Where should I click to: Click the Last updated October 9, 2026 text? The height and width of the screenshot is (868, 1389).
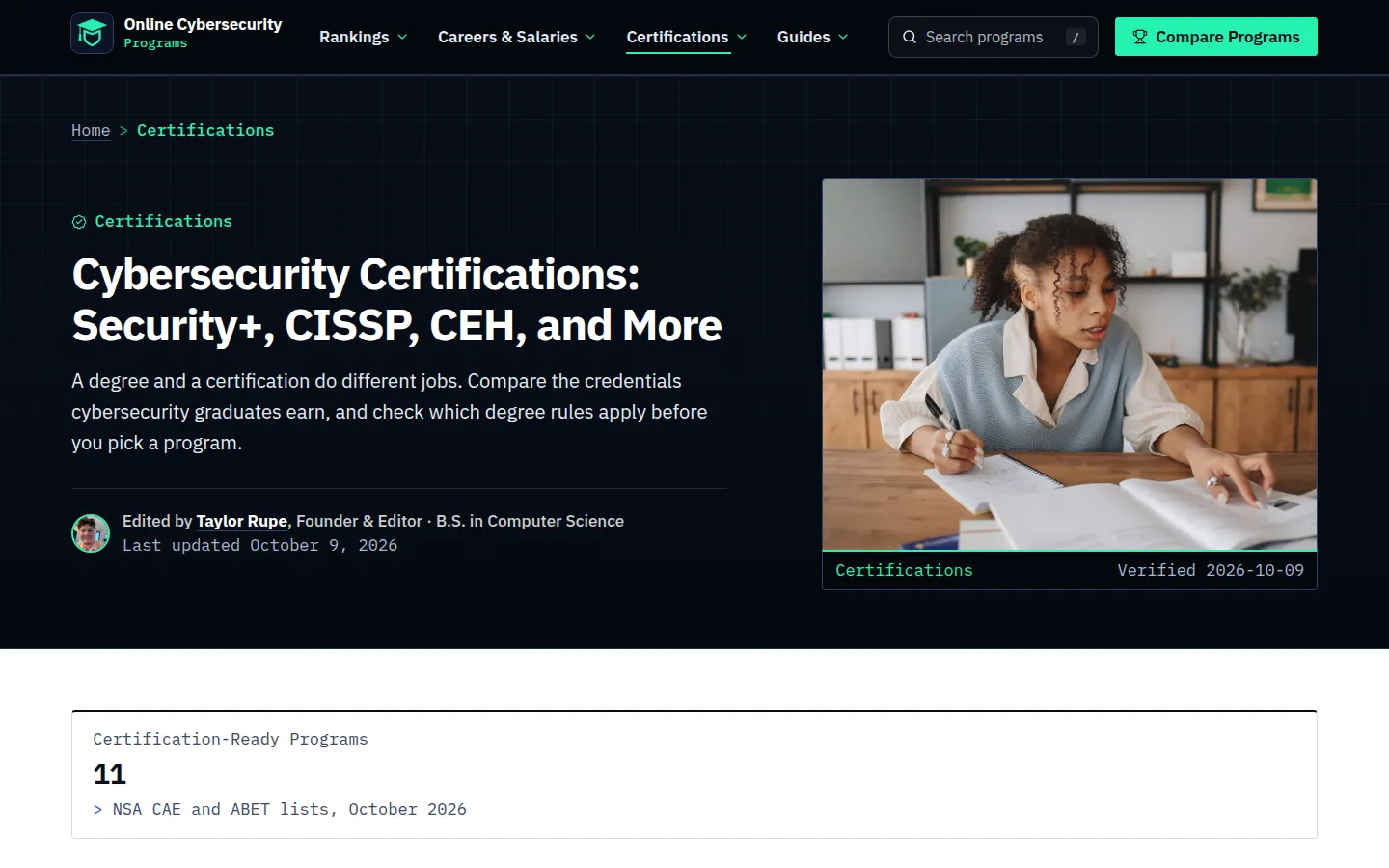click(x=260, y=545)
